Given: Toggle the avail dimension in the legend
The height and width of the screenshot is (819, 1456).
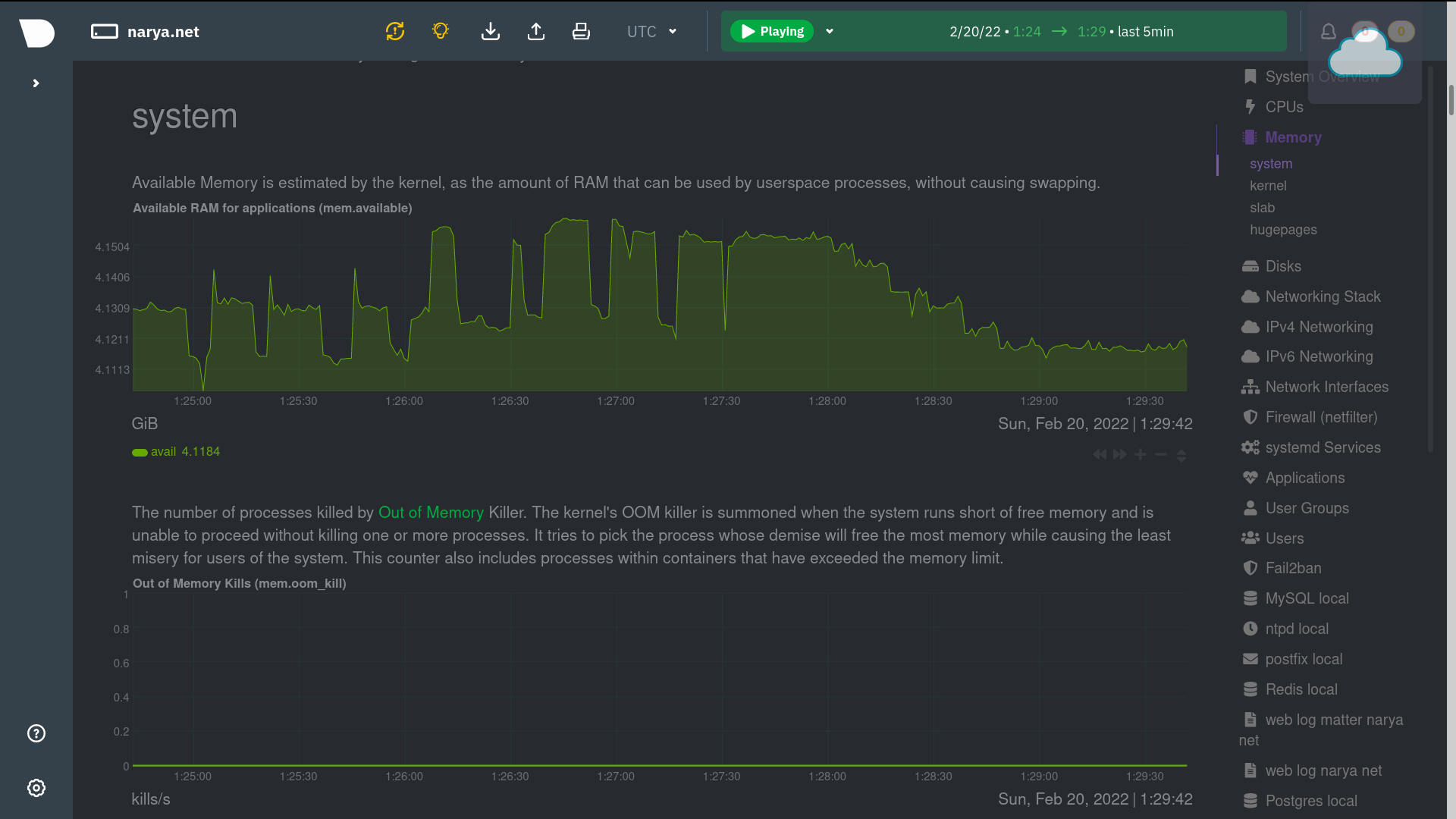Looking at the screenshot, I should click(163, 452).
